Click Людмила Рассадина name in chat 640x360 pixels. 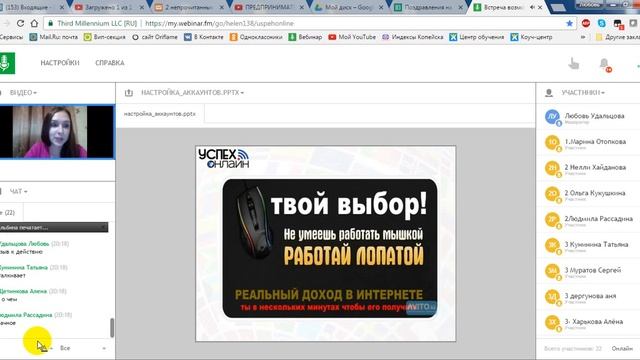tap(26, 315)
